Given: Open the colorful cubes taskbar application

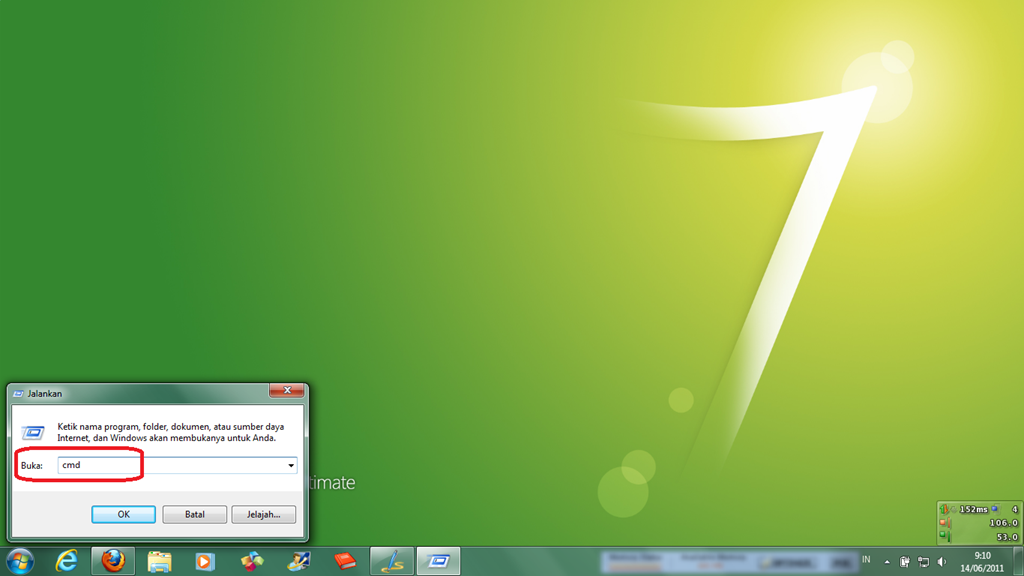Looking at the screenshot, I should (x=252, y=561).
